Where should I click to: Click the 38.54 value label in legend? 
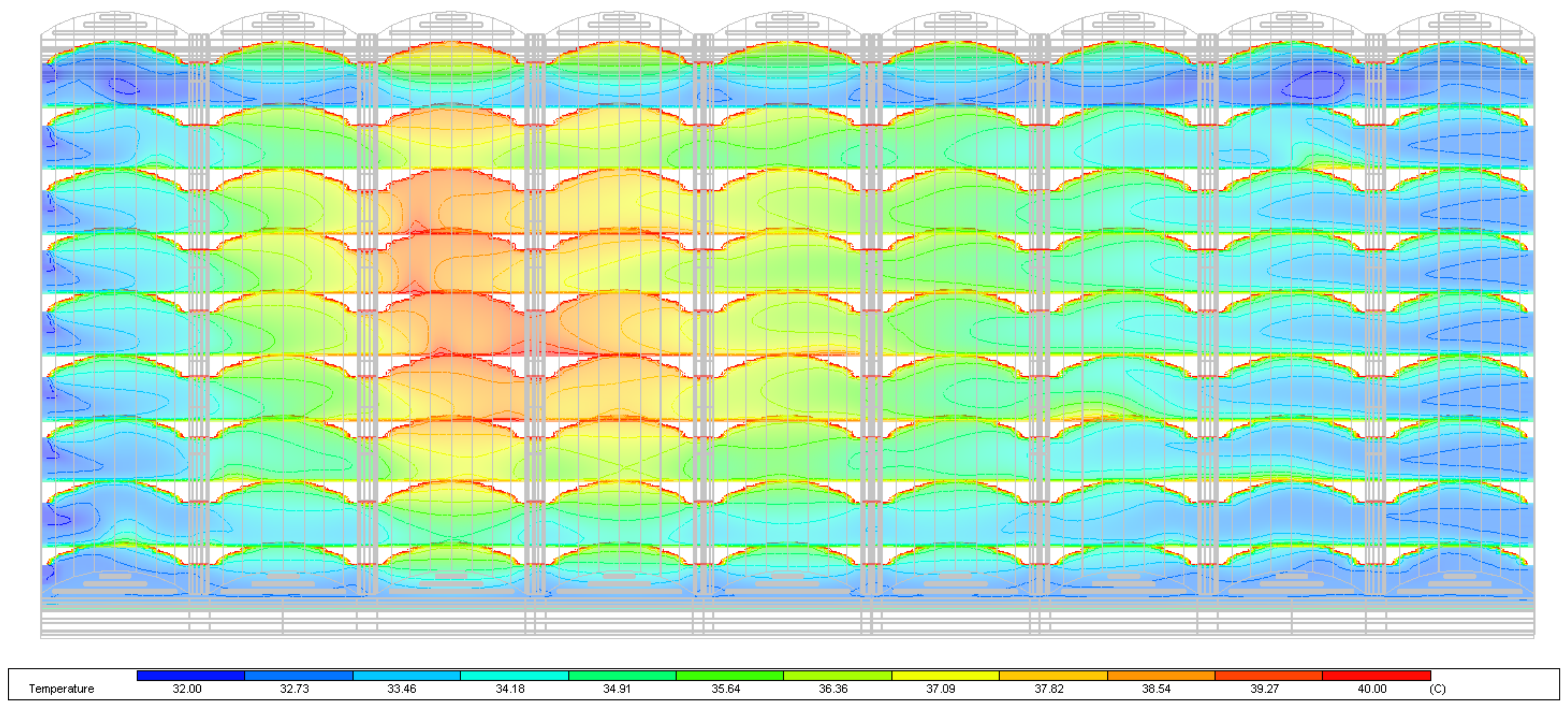[1156, 689]
